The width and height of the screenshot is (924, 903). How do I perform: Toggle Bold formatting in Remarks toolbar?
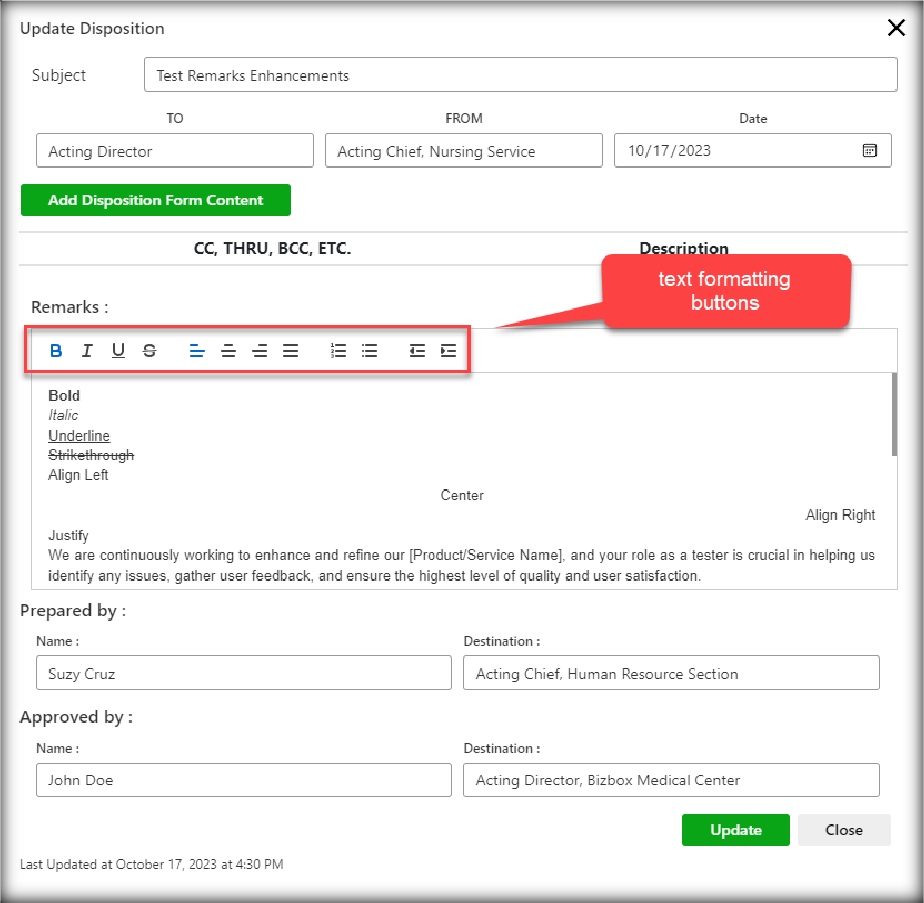tap(56, 351)
